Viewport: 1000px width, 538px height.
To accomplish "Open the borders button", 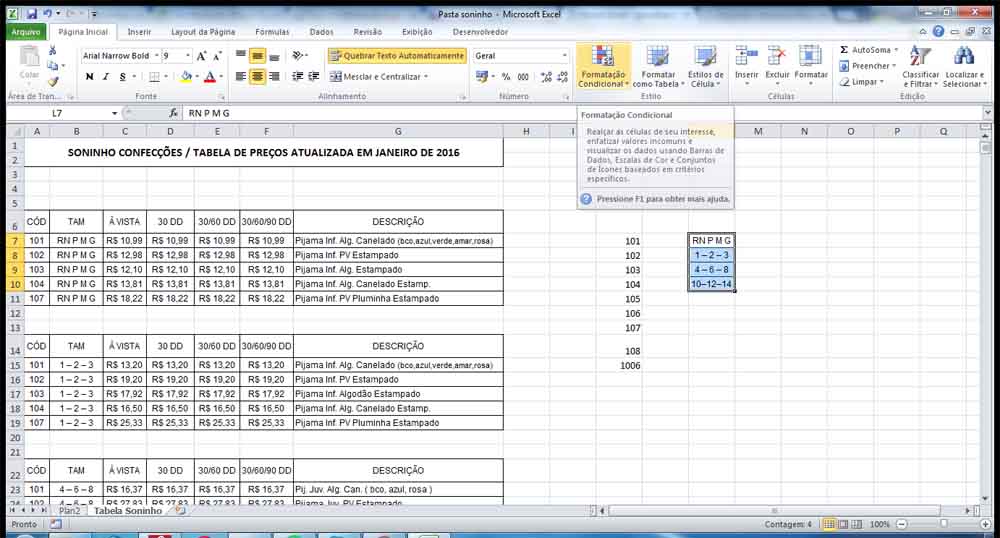I will point(154,76).
